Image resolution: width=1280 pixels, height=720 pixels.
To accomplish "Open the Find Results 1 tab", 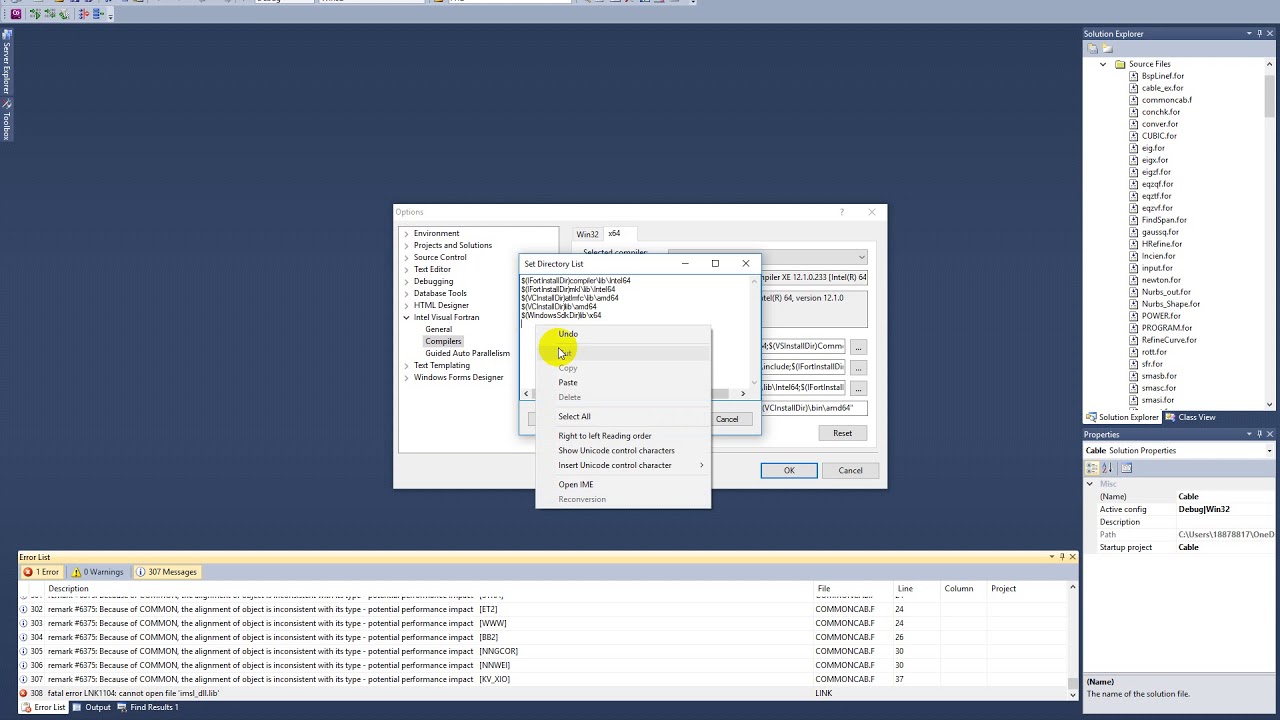I will coord(148,707).
